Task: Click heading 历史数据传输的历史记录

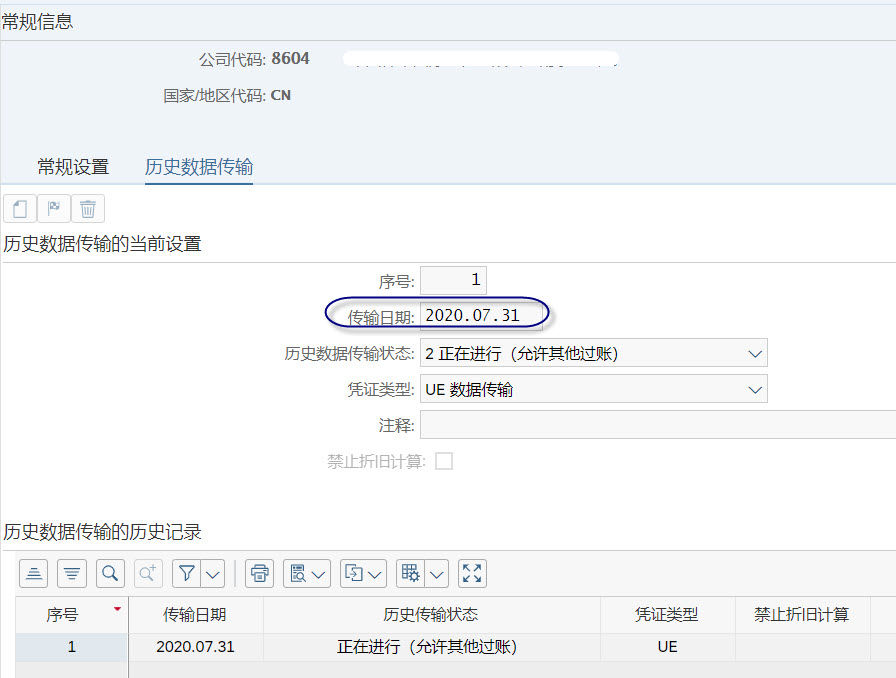Action: click(102, 532)
